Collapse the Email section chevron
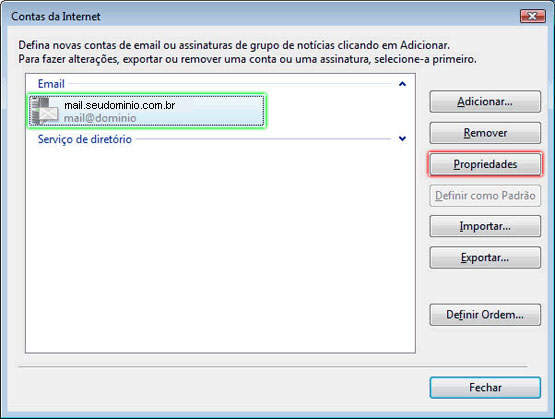The image size is (555, 419). click(402, 84)
